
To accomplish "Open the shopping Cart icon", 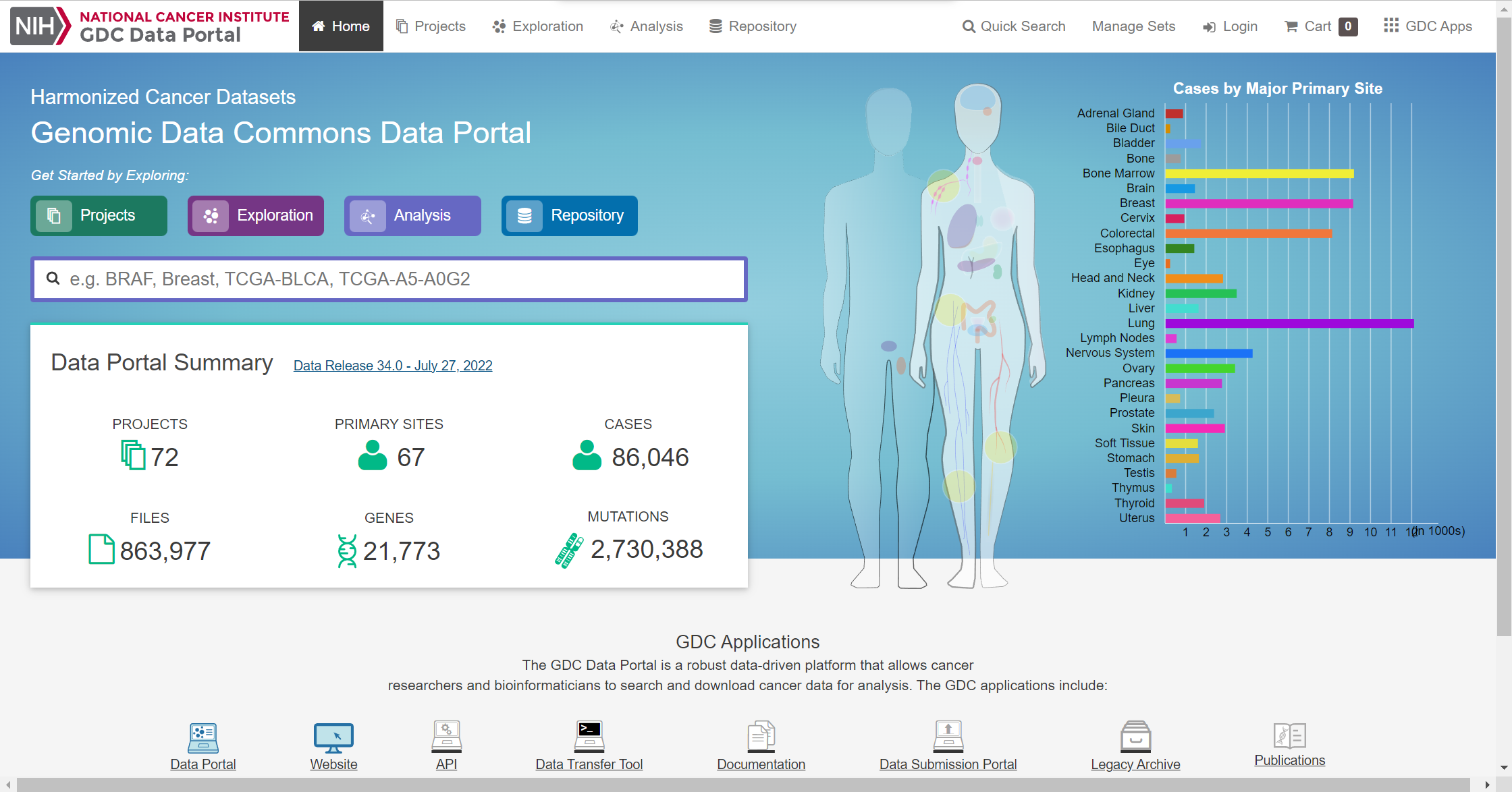I will [x=1291, y=26].
